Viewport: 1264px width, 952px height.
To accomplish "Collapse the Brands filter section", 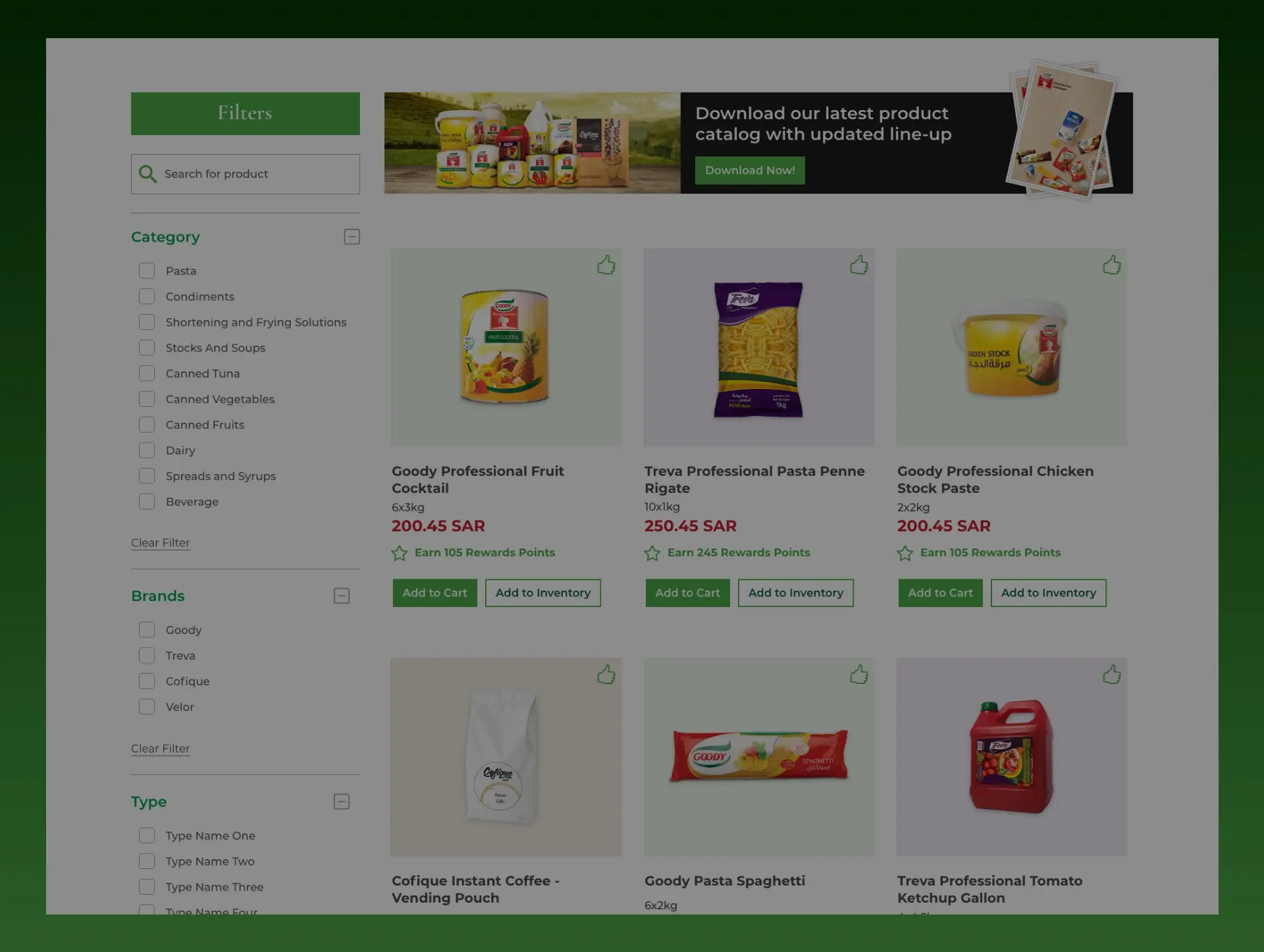I will click(342, 596).
